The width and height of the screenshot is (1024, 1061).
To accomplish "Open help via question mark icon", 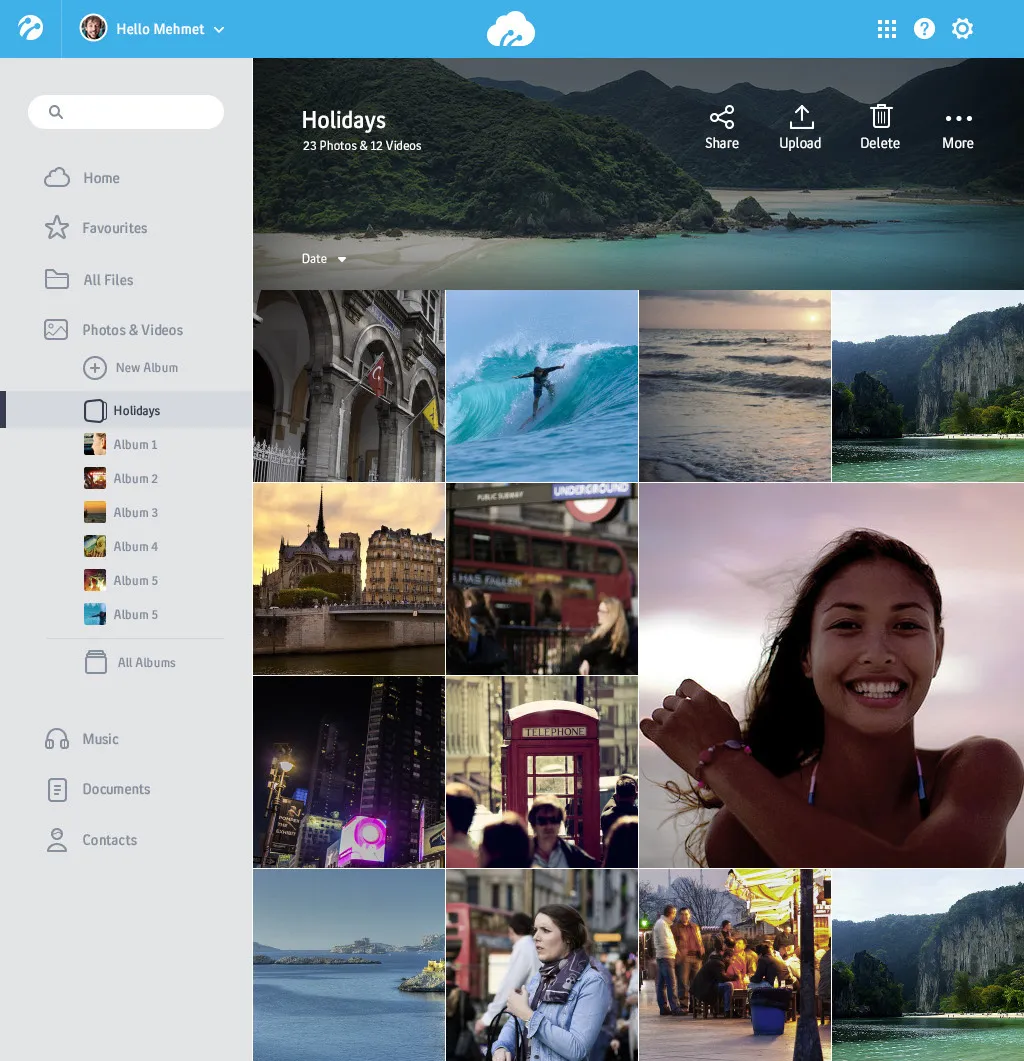I will click(x=924, y=29).
